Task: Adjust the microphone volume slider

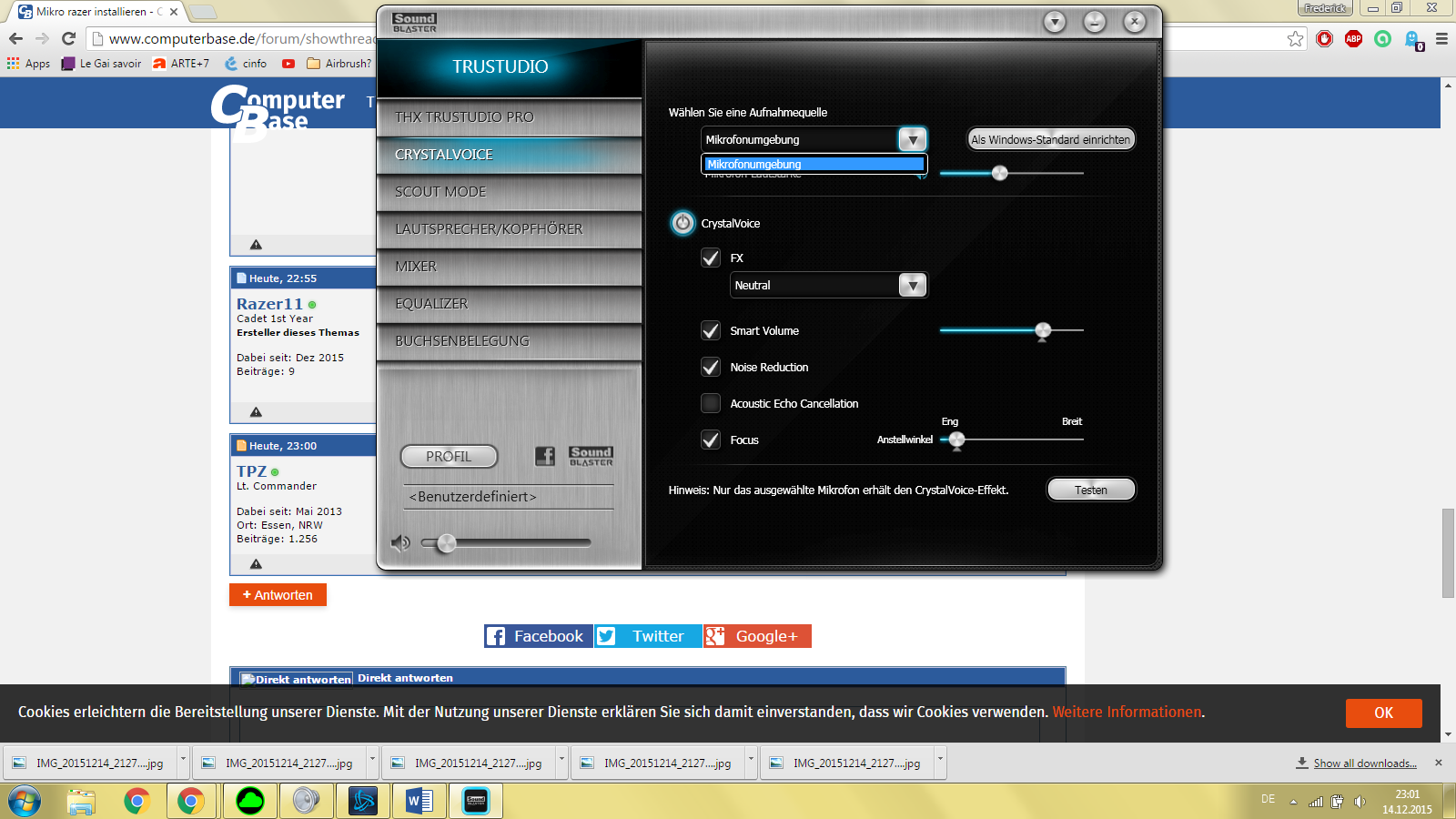Action: coord(999,173)
